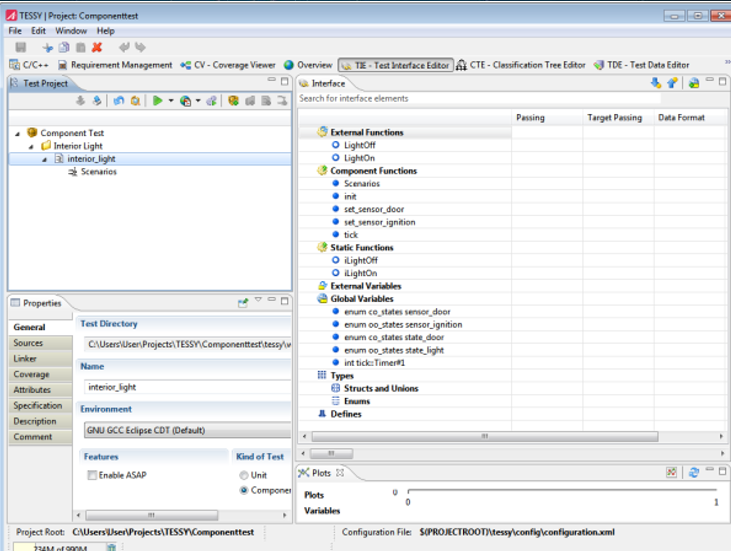Select the Unit radio button
The image size is (731, 551).
coord(244,475)
